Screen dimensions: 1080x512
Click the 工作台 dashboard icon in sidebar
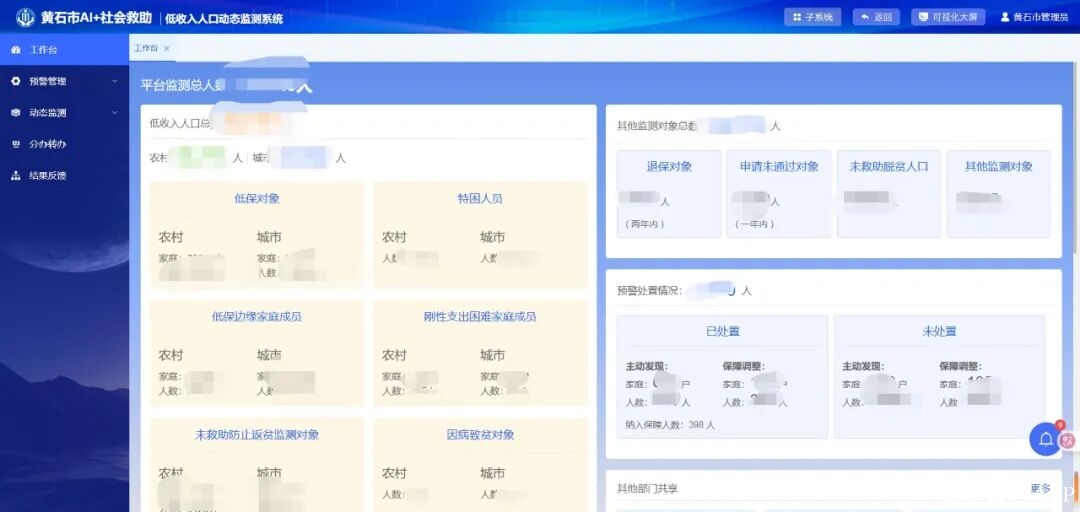pyautogui.click(x=15, y=49)
